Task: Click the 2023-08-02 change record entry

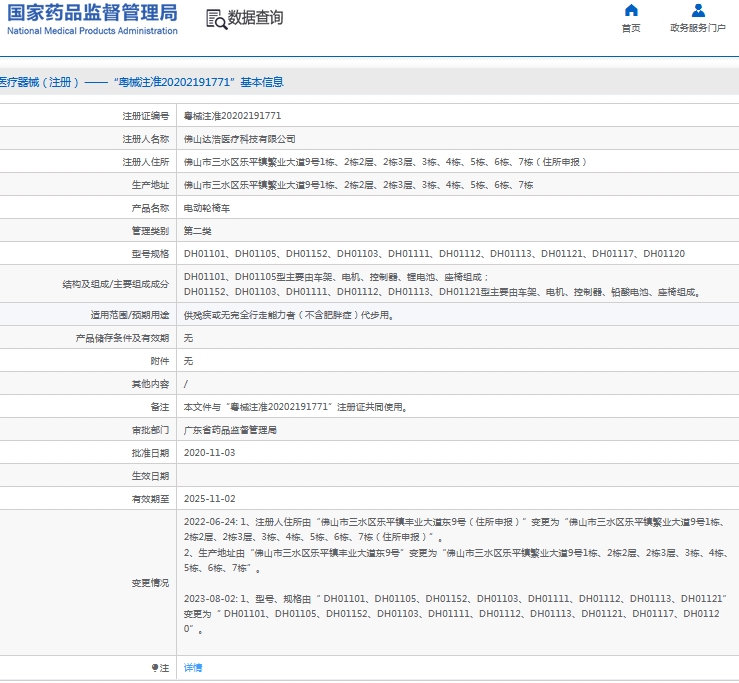Action: click(455, 614)
